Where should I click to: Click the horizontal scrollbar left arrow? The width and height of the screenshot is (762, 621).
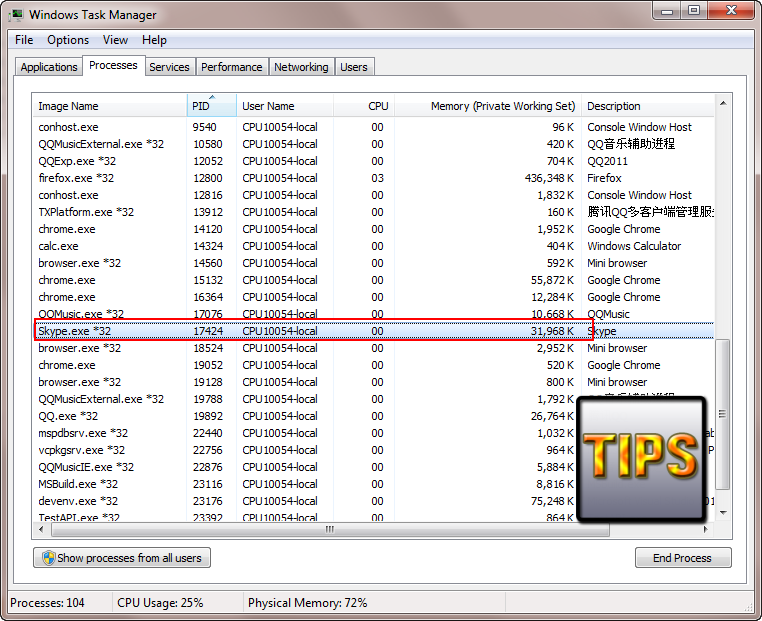click(41, 529)
